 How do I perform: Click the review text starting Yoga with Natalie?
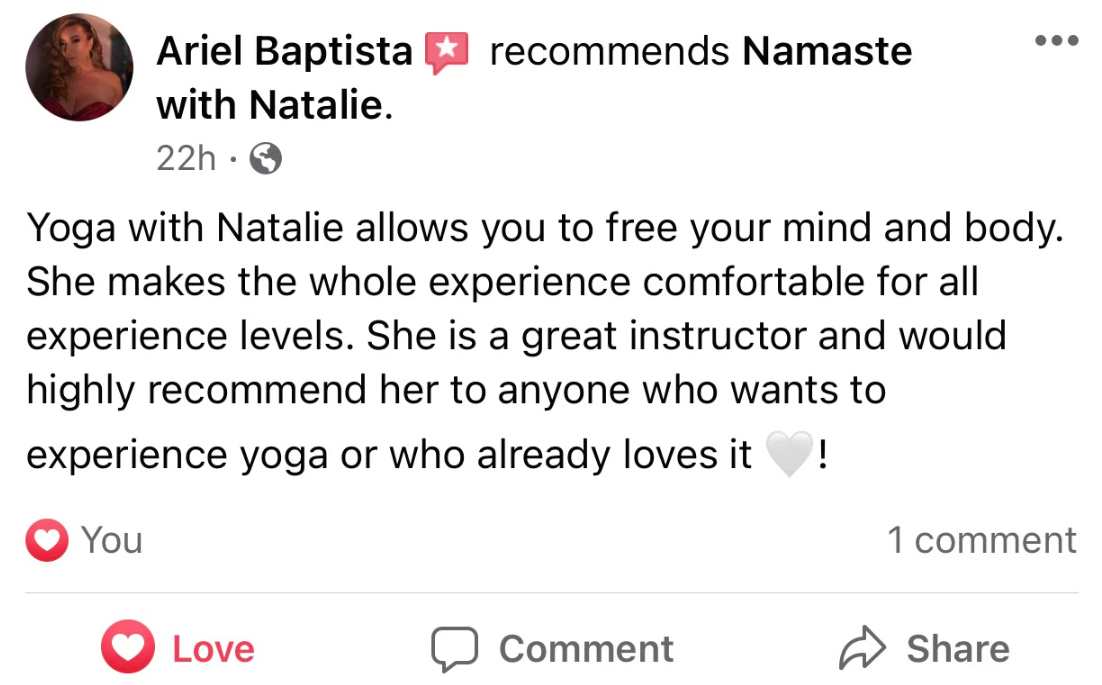tap(540, 230)
